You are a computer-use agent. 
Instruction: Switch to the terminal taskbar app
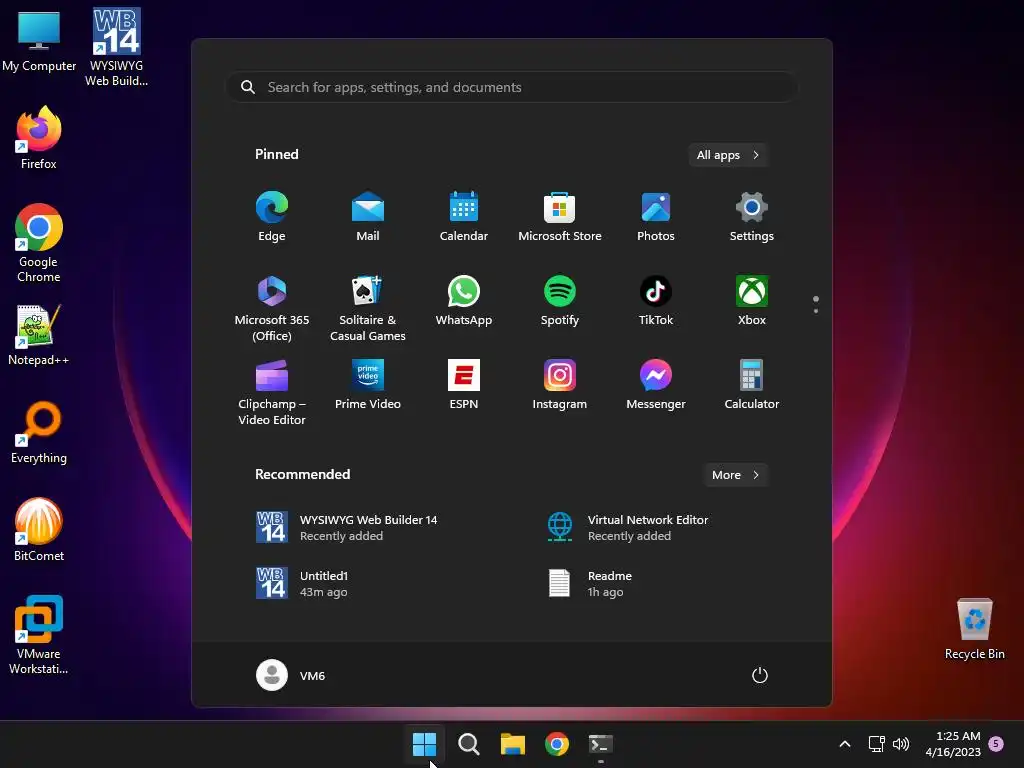point(601,744)
